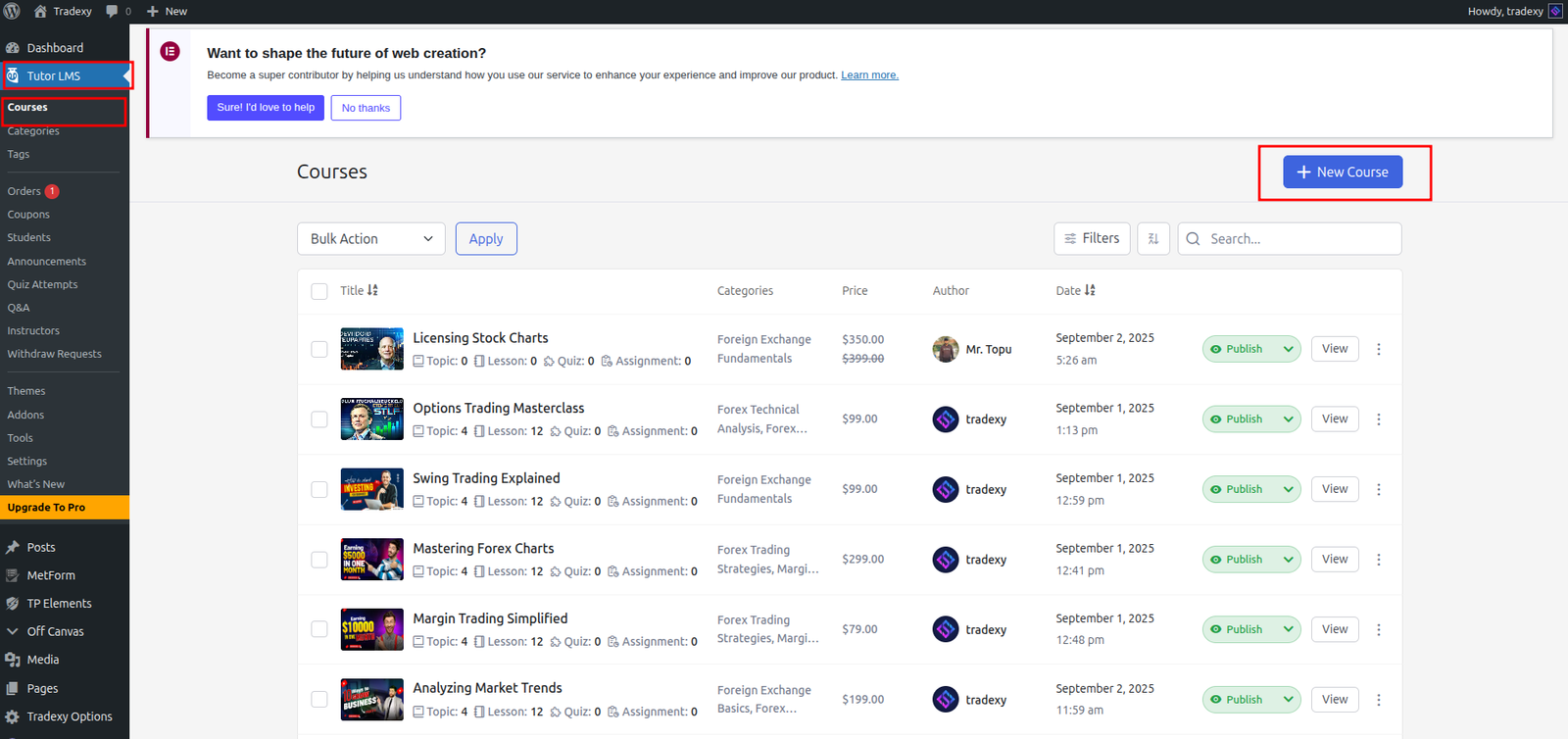Expand Publish status dropdown for Margin Trading Simplified
Screen dimensions: 1568x739
(1289, 629)
